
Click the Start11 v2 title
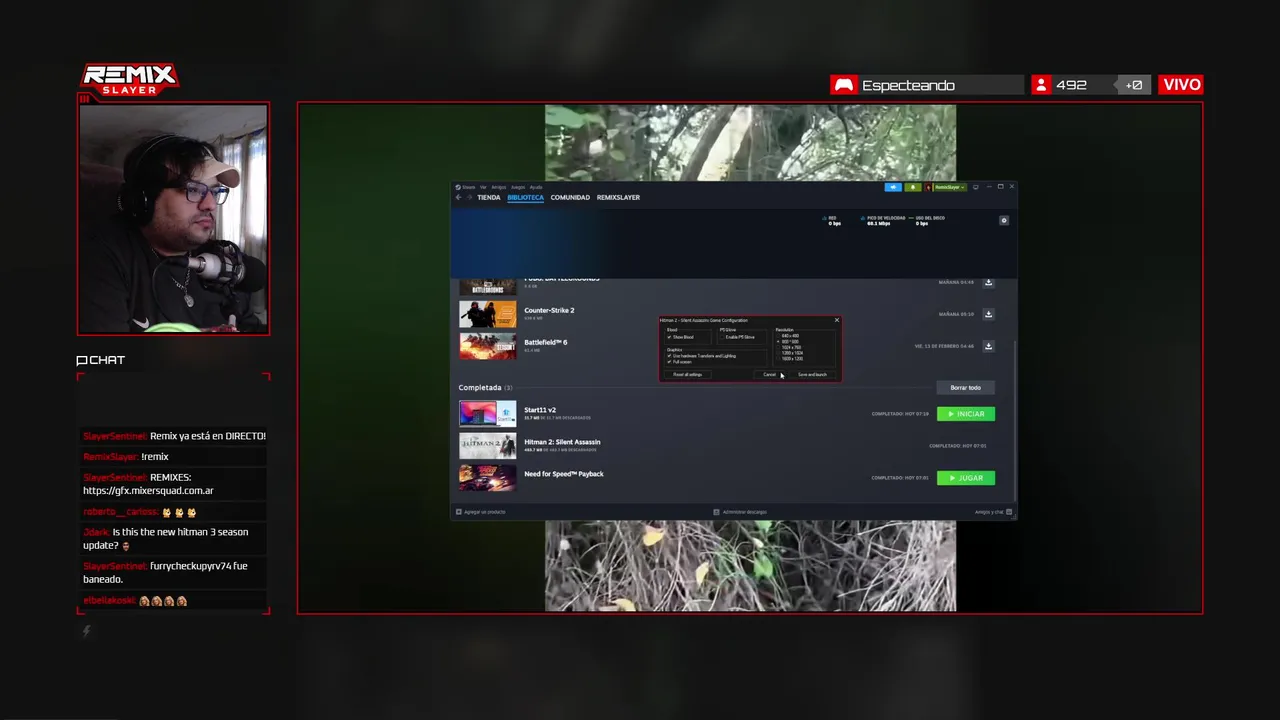(x=540, y=410)
